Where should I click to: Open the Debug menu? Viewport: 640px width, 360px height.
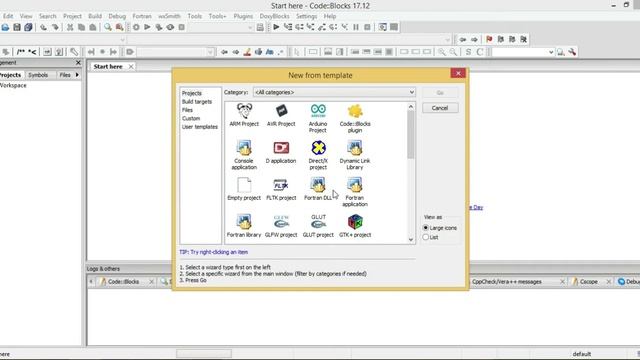(x=117, y=16)
